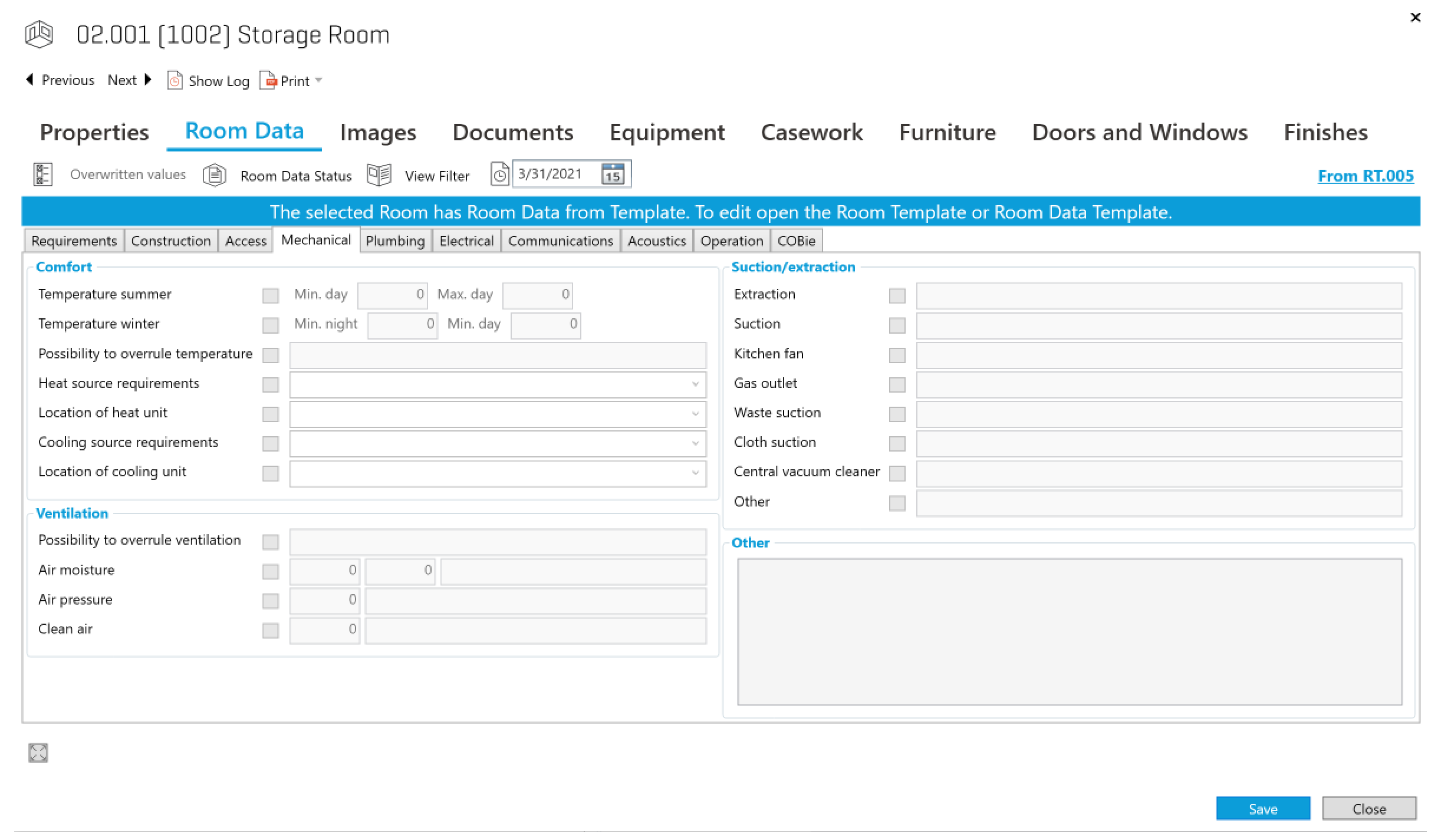Click the Show Log icon
1441x840 pixels.
(x=175, y=81)
